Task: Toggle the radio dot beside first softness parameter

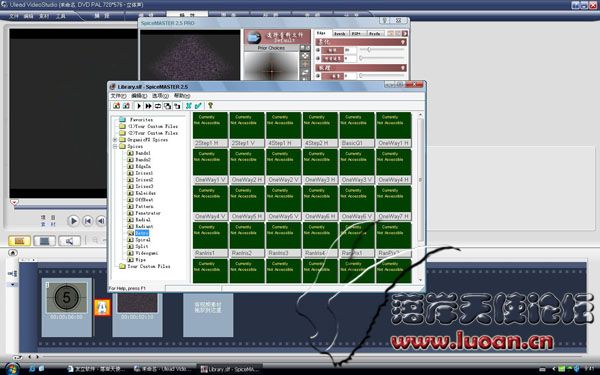Action: point(318,50)
